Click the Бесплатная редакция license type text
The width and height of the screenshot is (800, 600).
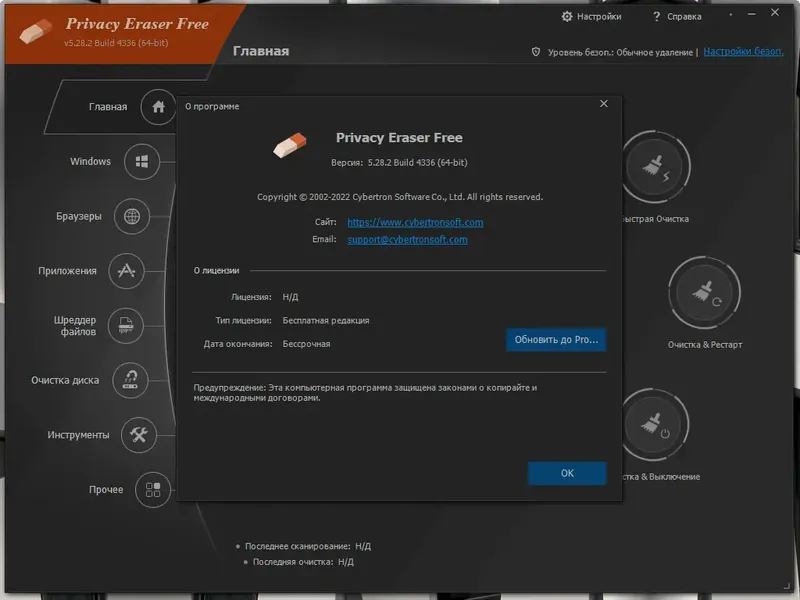[326, 320]
